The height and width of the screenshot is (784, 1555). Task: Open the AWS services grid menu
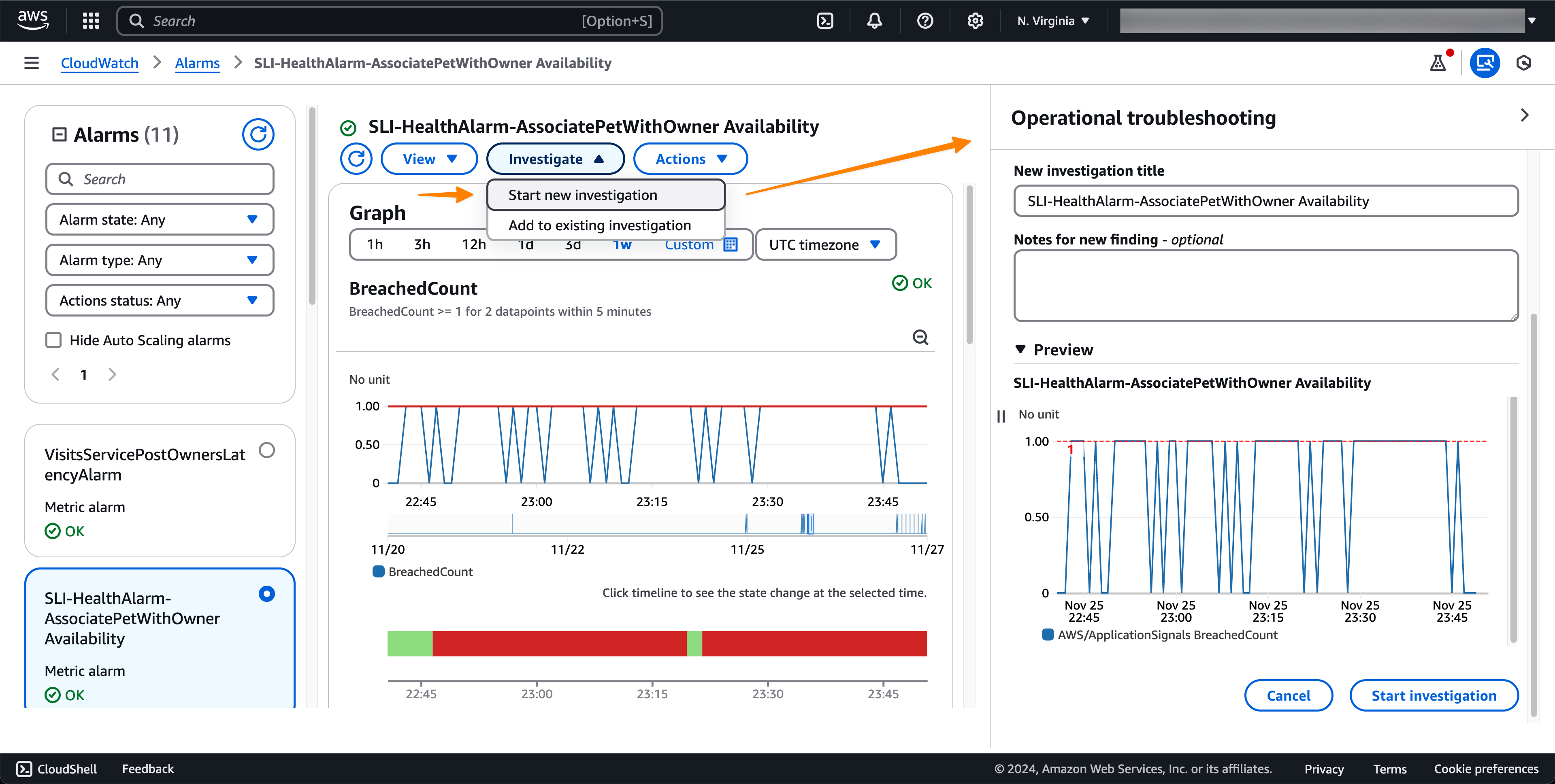pyautogui.click(x=91, y=21)
